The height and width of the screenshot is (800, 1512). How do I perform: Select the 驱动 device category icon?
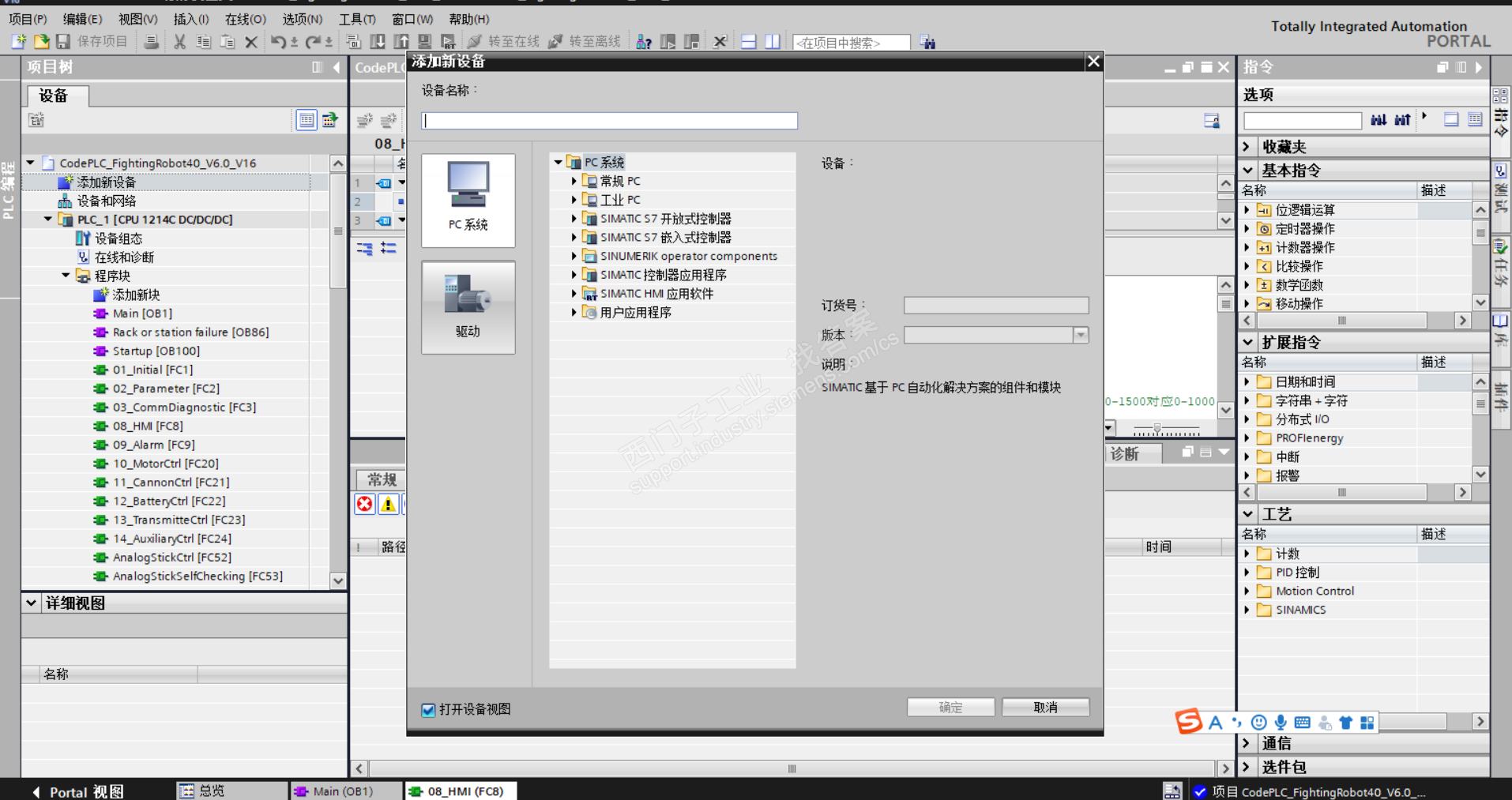tap(468, 307)
